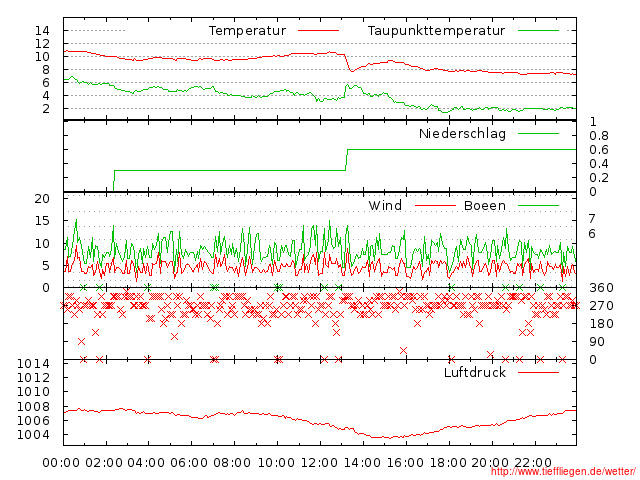Click the tieffliegen.de/wetter link

pos(563,472)
